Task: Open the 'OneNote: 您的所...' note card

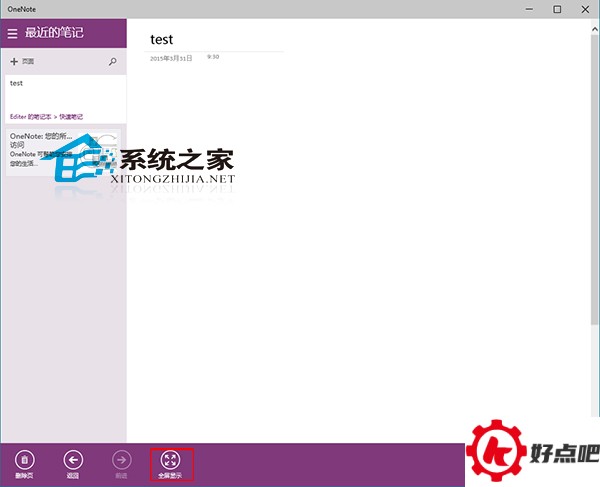Action: coord(63,152)
